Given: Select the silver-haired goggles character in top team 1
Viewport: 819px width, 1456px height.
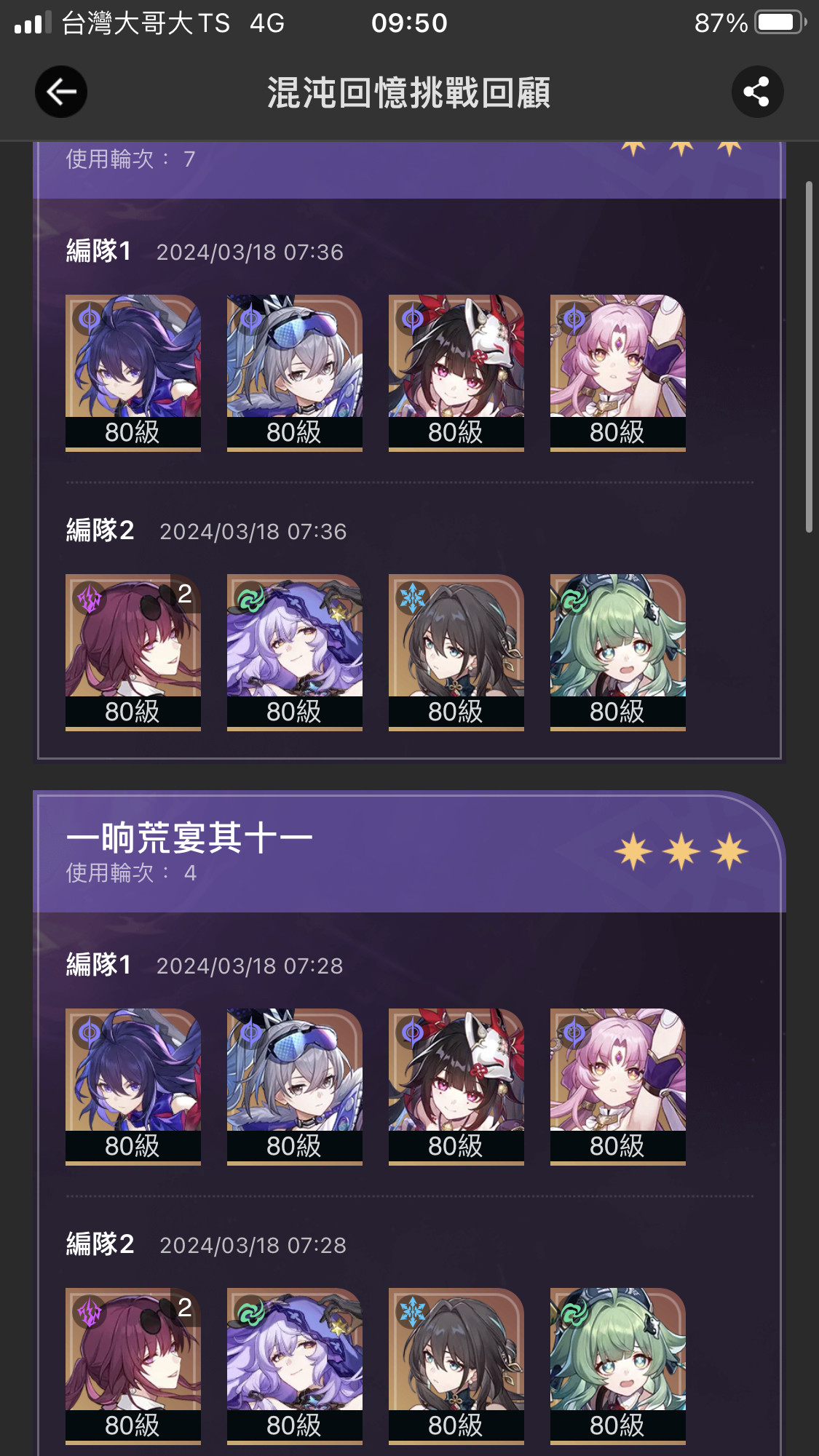Looking at the screenshot, I should pos(295,373).
